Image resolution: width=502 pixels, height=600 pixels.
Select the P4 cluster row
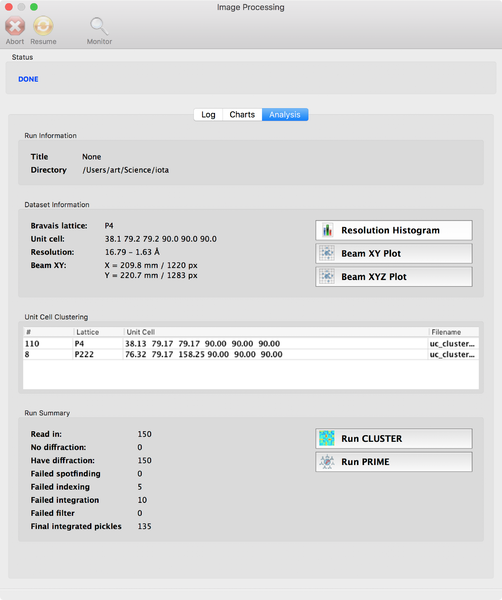pos(251,344)
